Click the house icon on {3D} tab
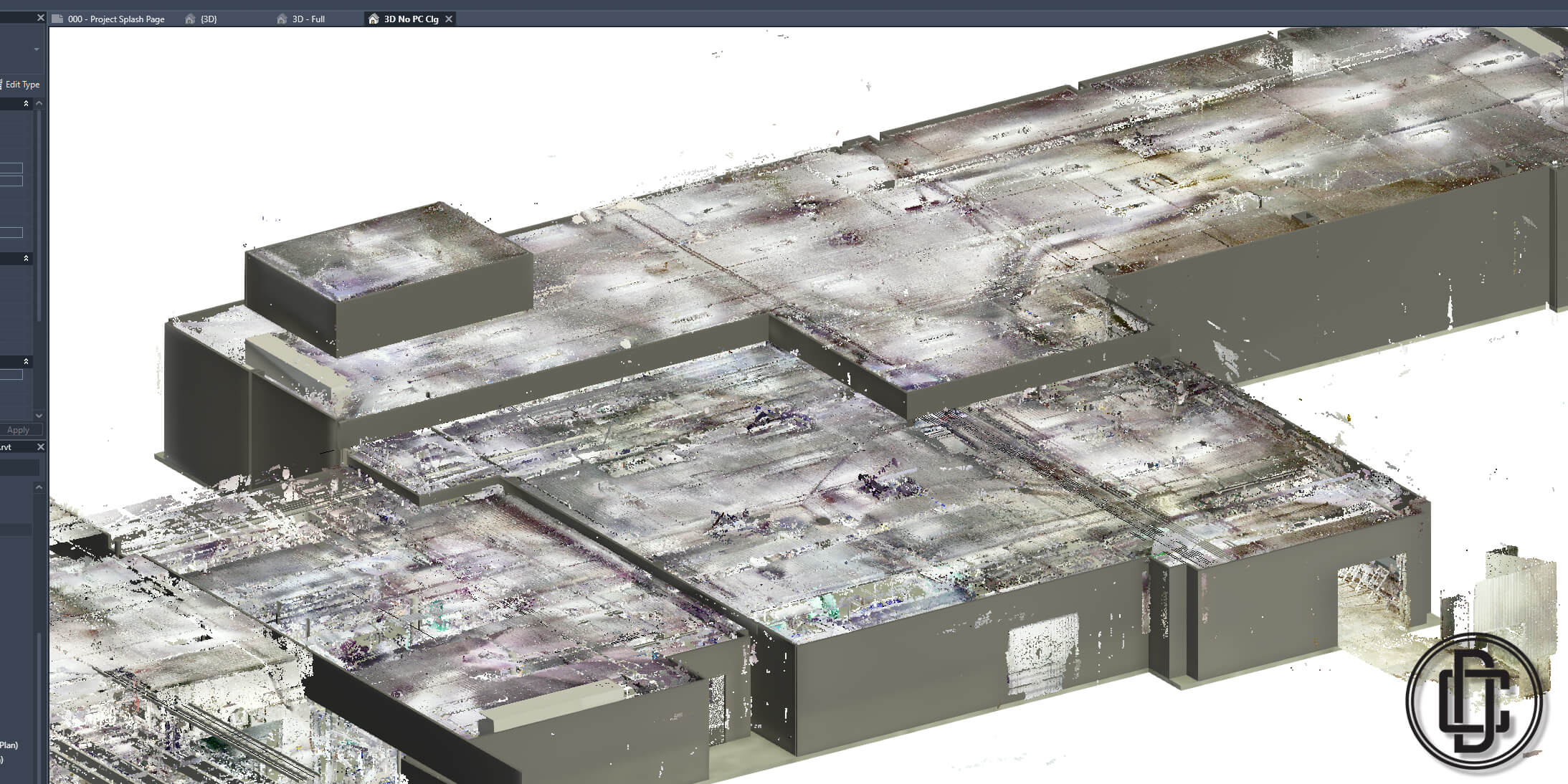Viewport: 1568px width, 784px height. (190, 19)
